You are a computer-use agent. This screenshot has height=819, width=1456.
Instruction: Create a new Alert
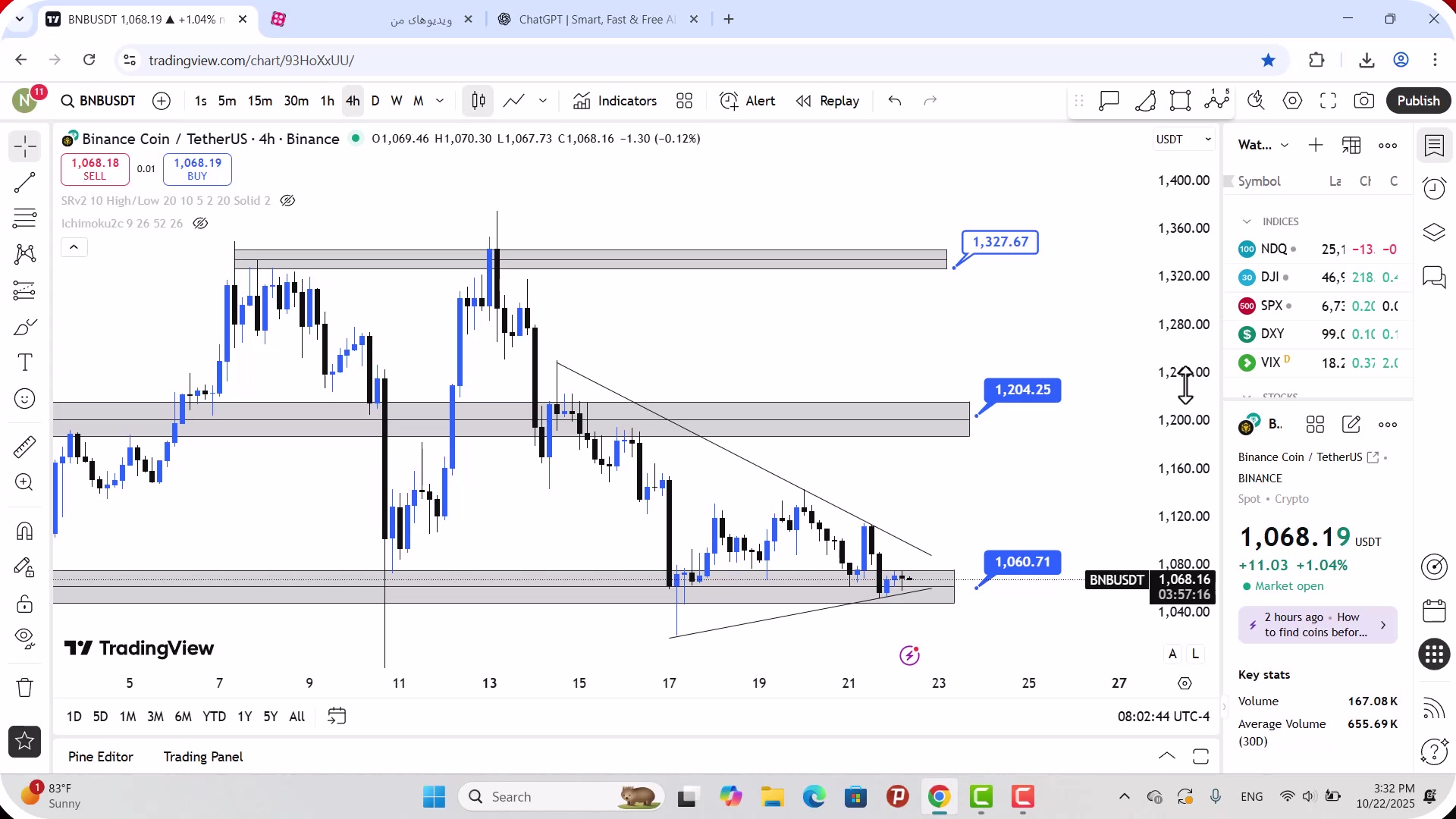click(748, 101)
